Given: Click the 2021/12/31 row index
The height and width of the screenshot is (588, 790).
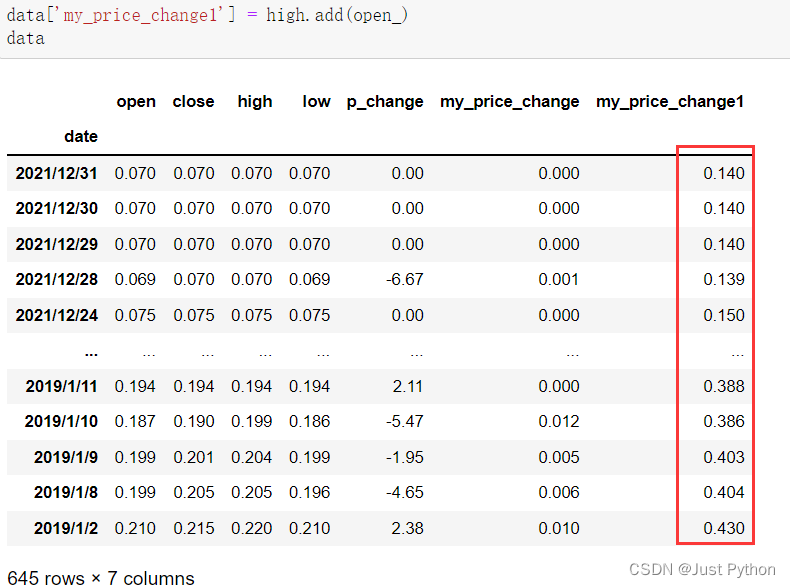Looking at the screenshot, I should [x=56, y=173].
